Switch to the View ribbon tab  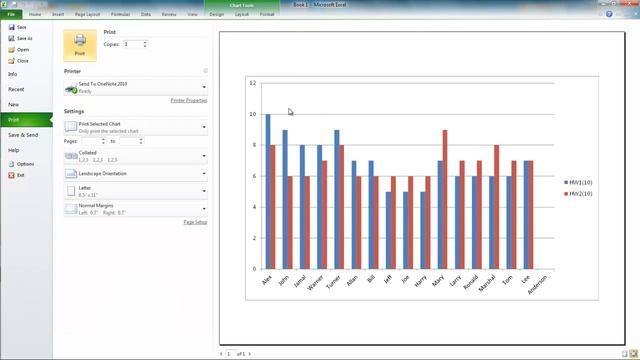[x=192, y=14]
